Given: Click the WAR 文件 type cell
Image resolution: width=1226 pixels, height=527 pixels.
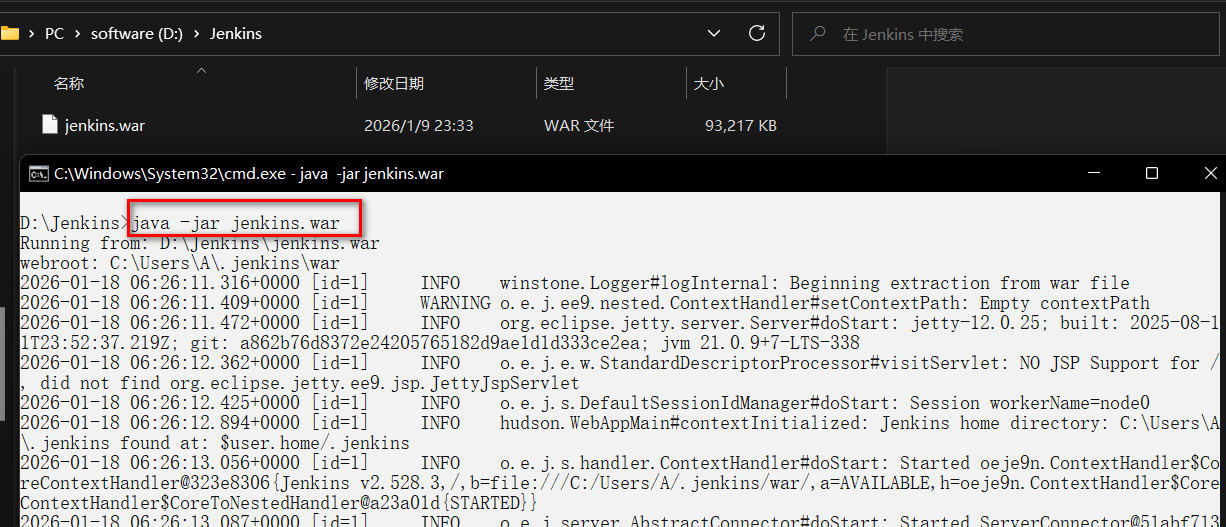Looking at the screenshot, I should pos(579,126).
